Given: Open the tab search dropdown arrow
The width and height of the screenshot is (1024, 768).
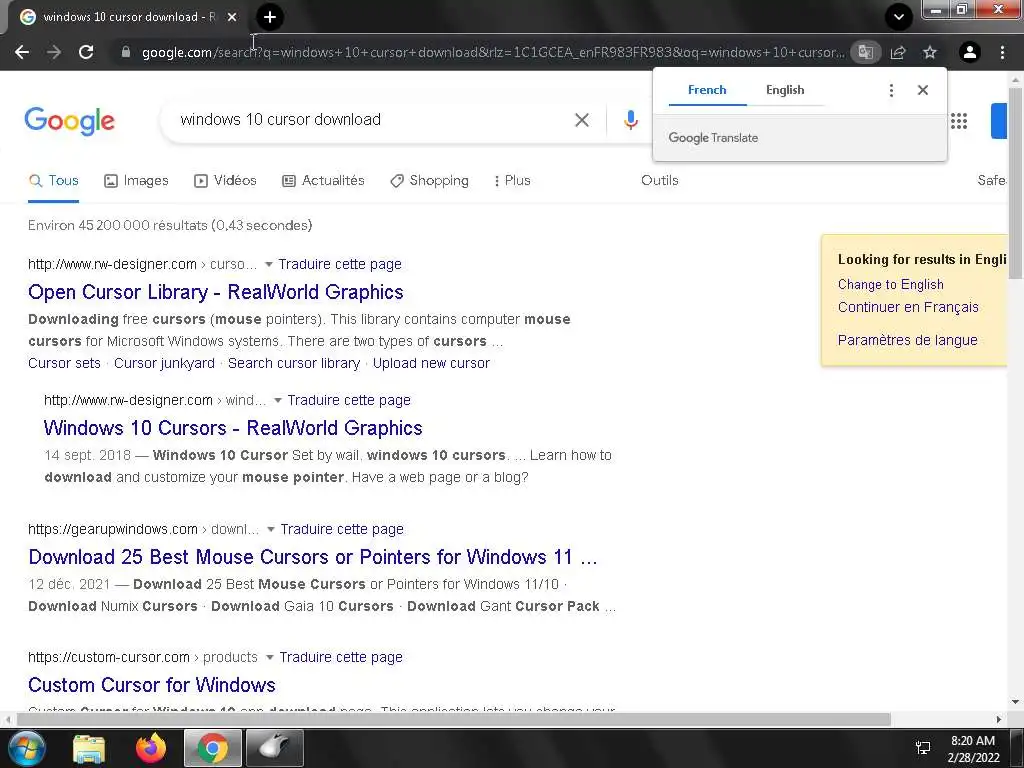Looking at the screenshot, I should [899, 17].
